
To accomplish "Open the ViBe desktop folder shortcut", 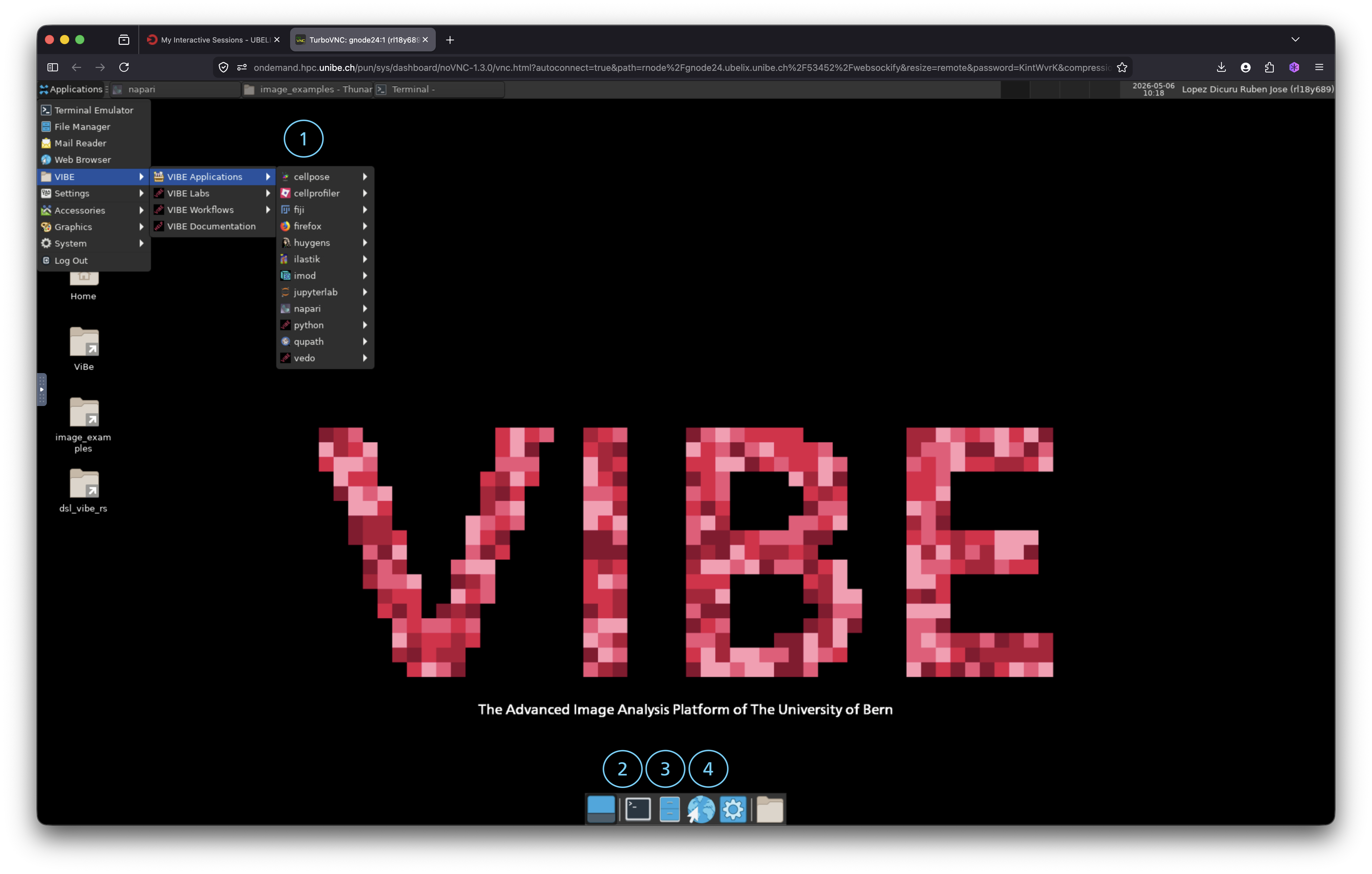I will coord(84,349).
